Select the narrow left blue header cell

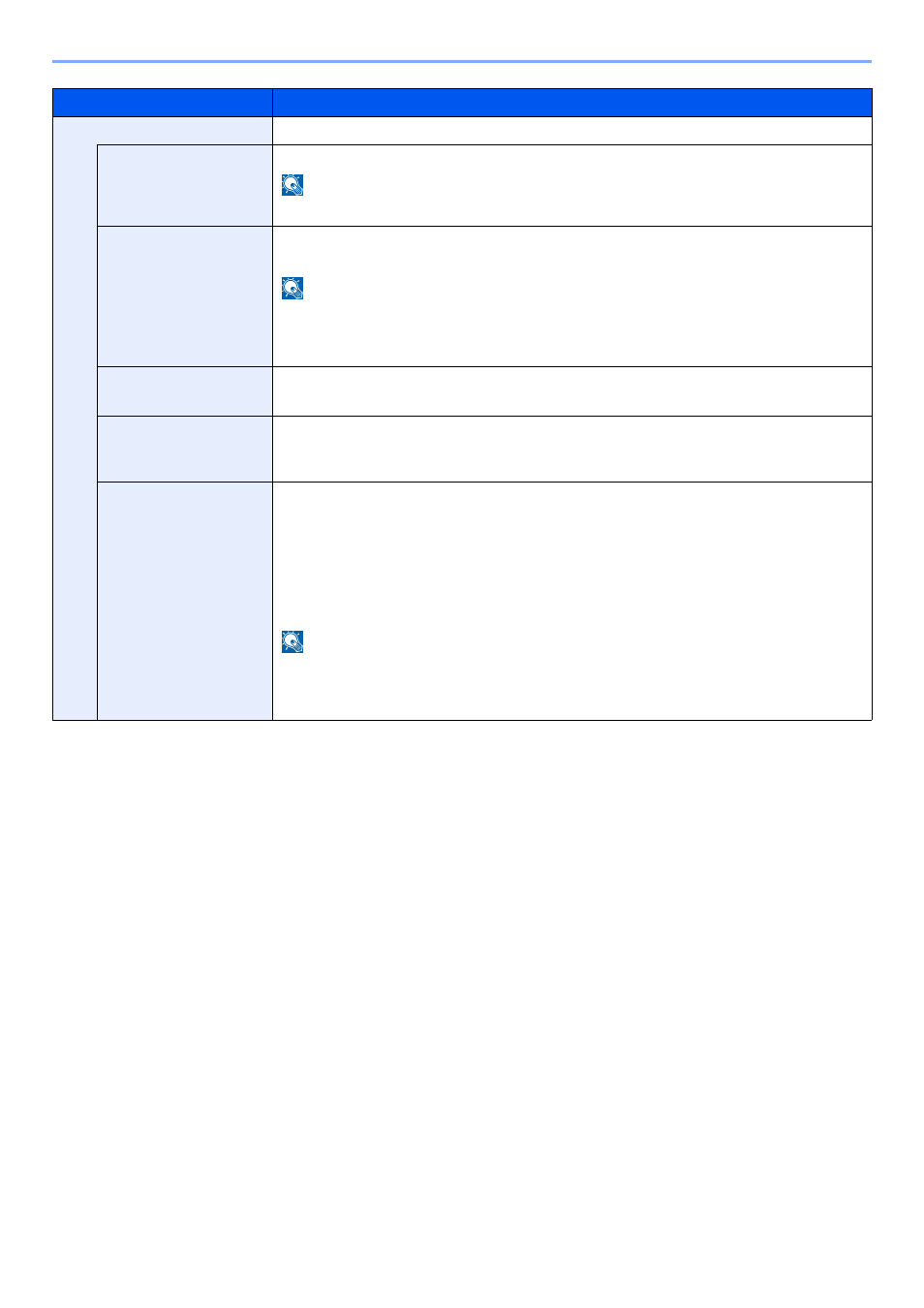[163, 103]
